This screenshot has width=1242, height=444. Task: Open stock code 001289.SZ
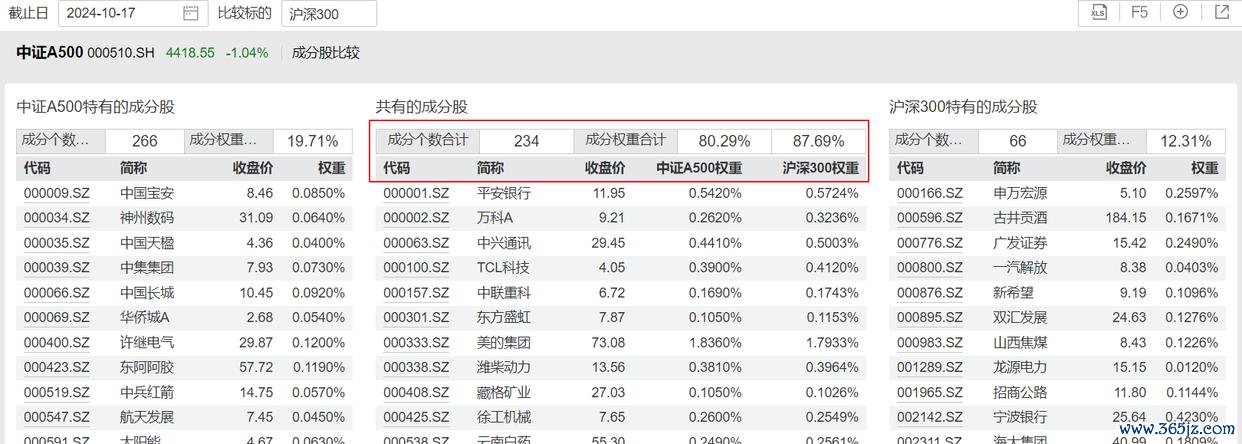(x=930, y=367)
